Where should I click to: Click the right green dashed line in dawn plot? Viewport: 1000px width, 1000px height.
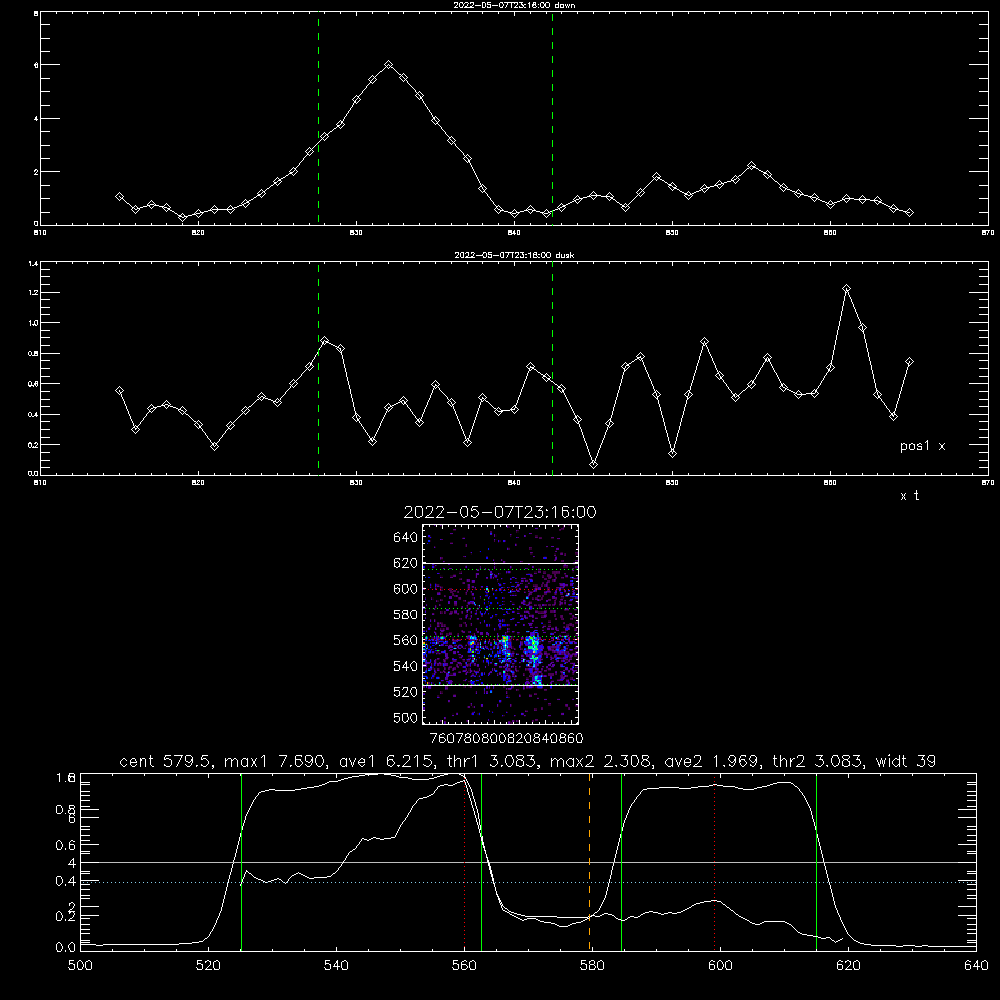[552, 119]
